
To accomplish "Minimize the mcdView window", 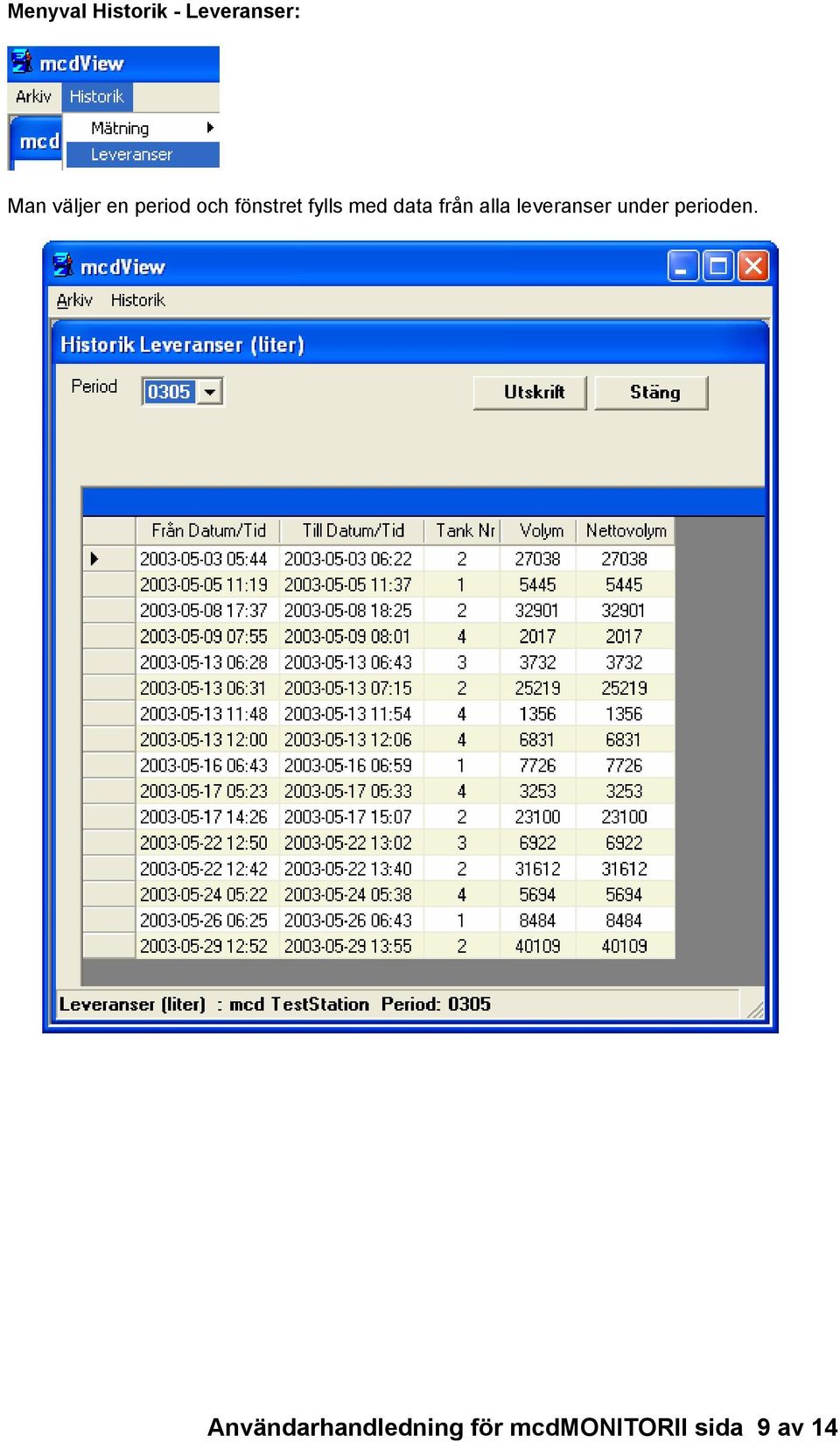I will [682, 266].
